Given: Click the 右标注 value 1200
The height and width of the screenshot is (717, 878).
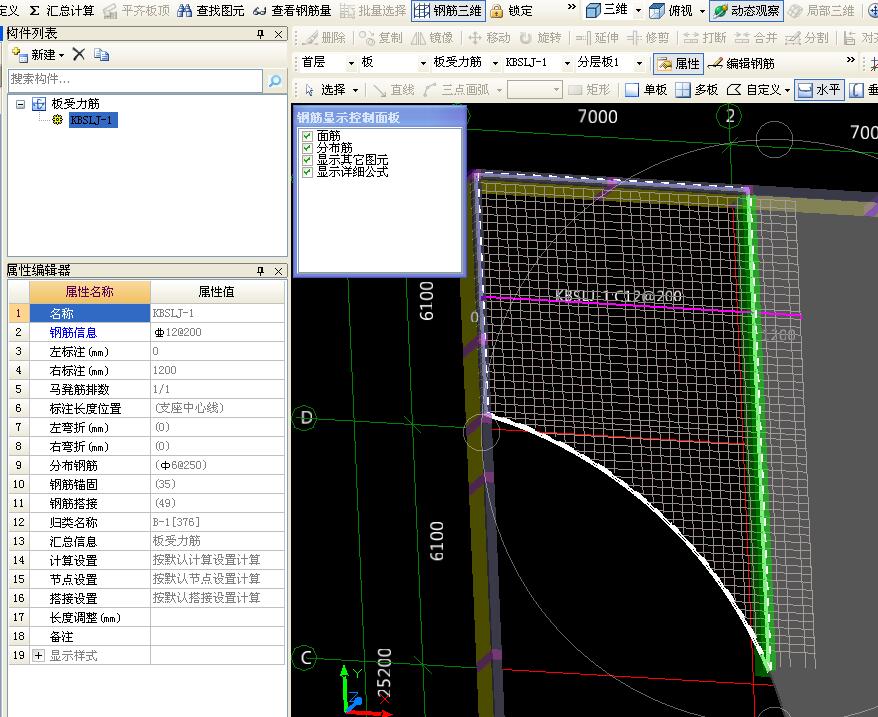Looking at the screenshot, I should [218, 371].
